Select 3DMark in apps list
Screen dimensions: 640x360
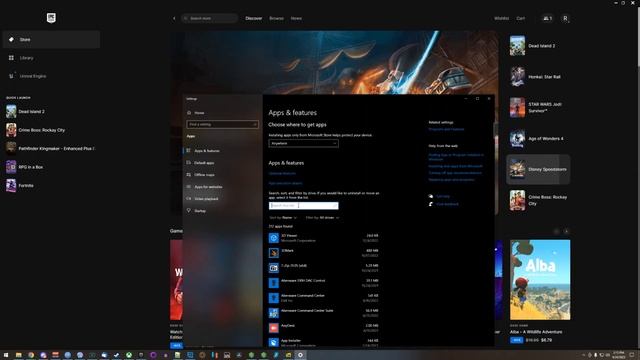tap(323, 253)
